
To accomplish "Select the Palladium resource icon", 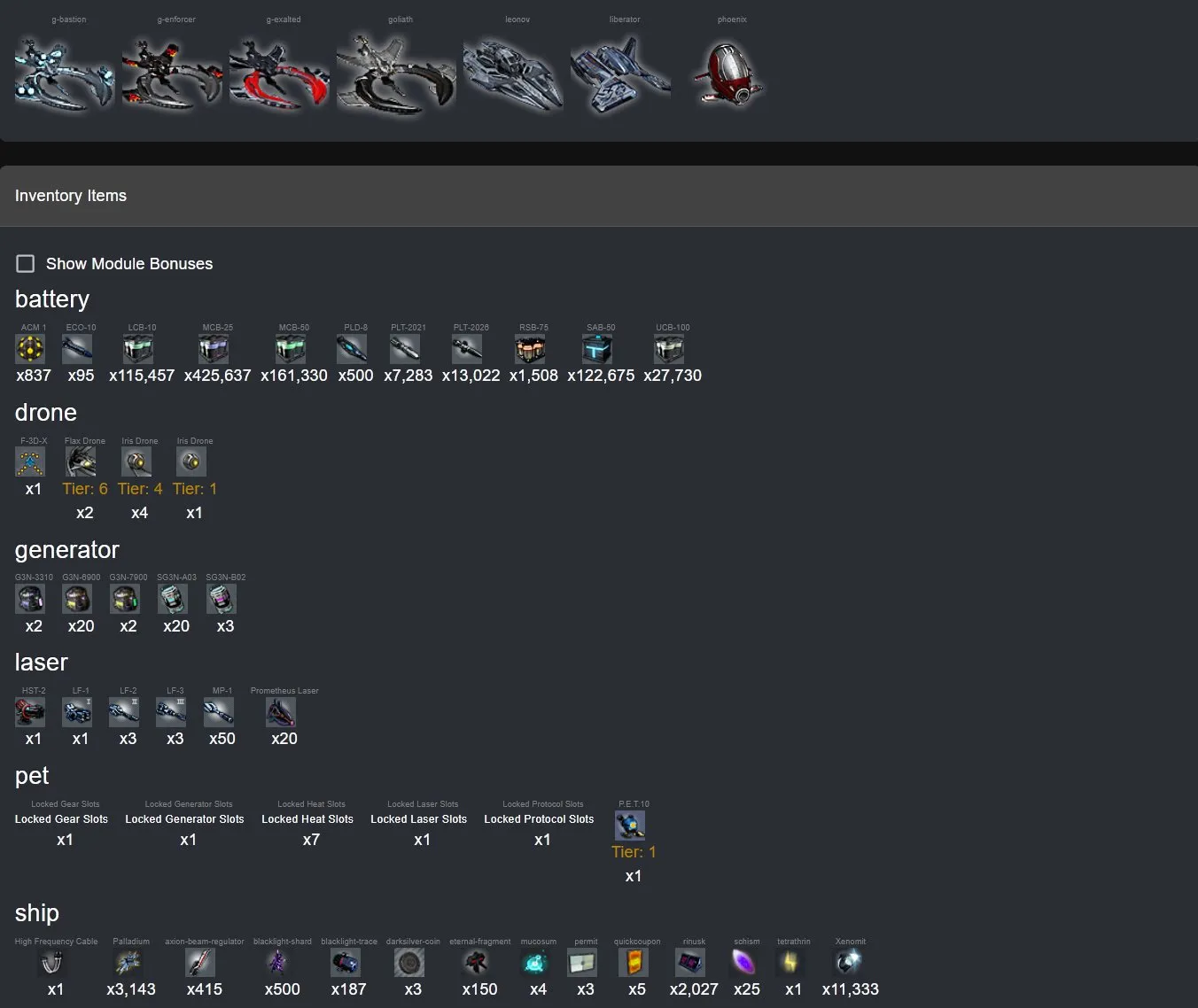I will coord(128,963).
